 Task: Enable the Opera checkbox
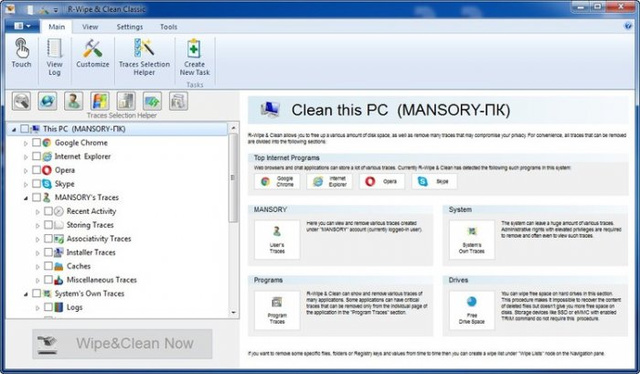tap(36, 170)
